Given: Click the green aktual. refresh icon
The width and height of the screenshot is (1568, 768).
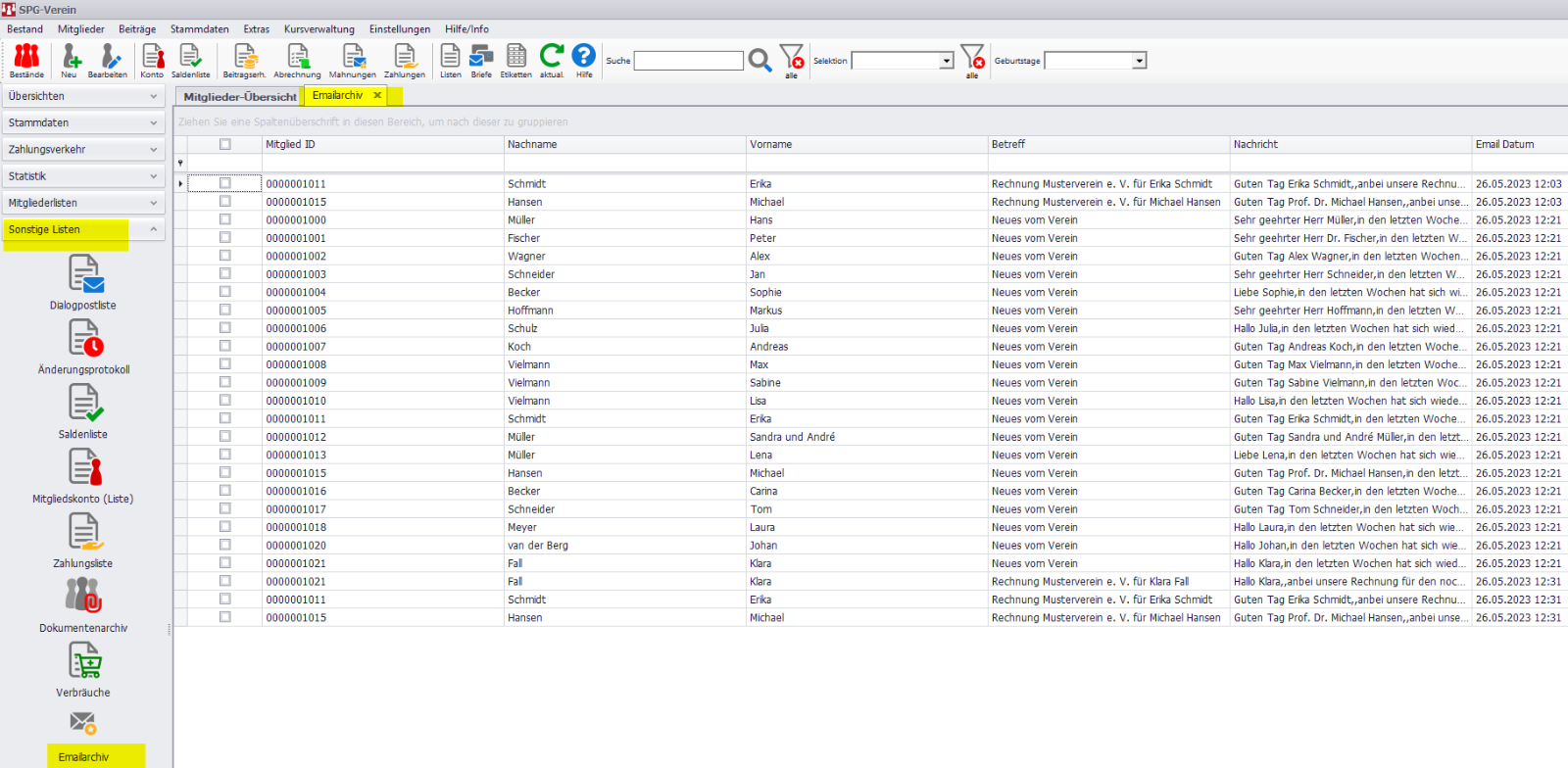Looking at the screenshot, I should click(x=552, y=59).
